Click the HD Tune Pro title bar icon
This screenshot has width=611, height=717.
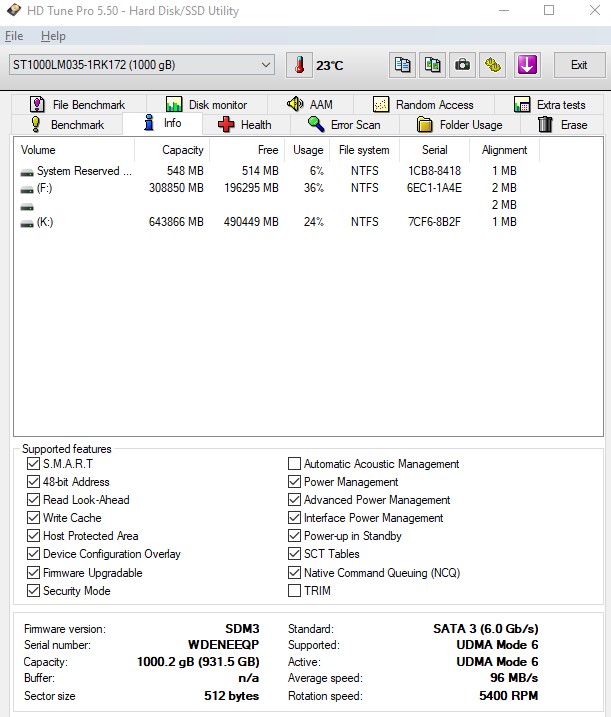[14, 10]
